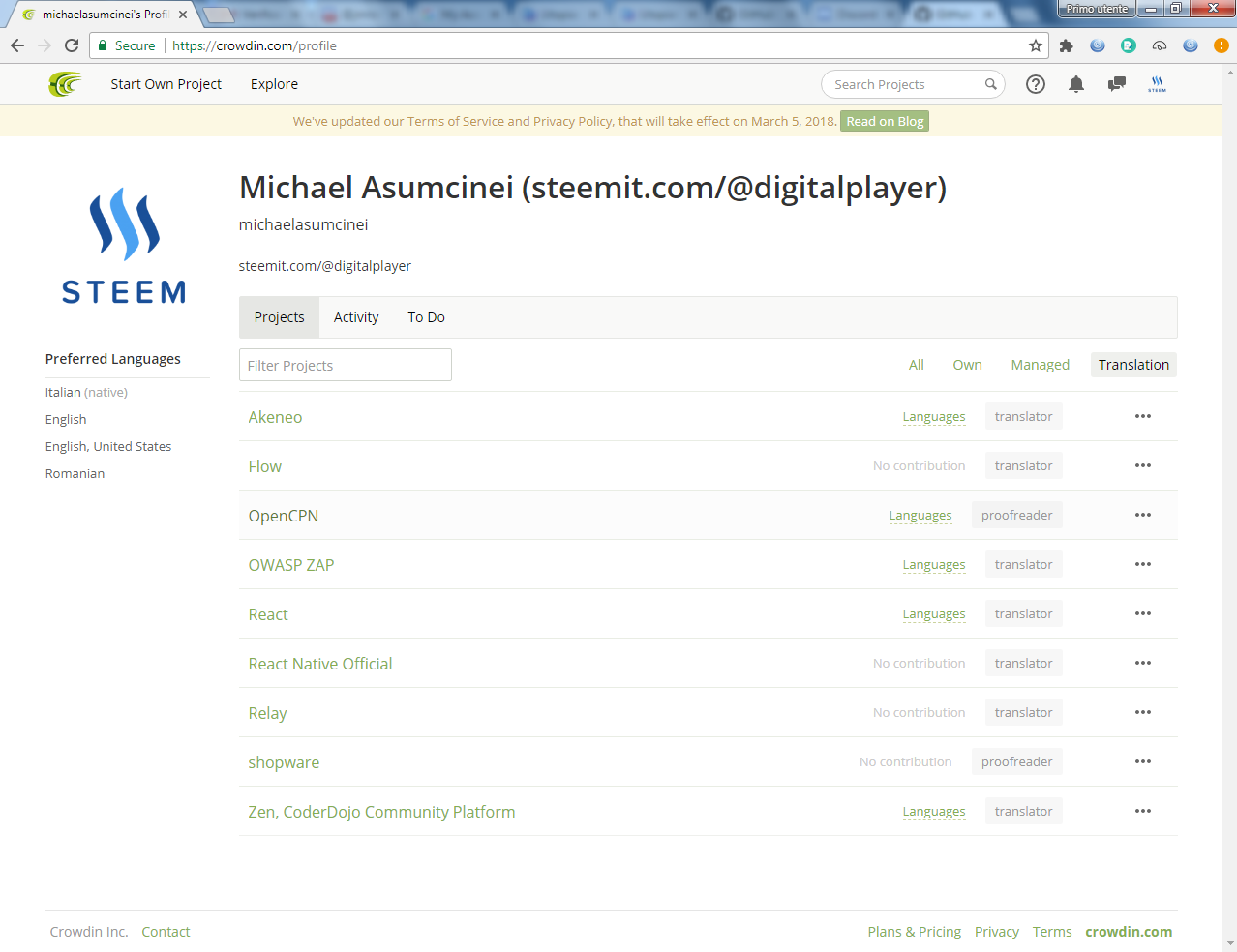Open the OWASP ZAP project link
The width and height of the screenshot is (1237, 952).
tap(291, 565)
